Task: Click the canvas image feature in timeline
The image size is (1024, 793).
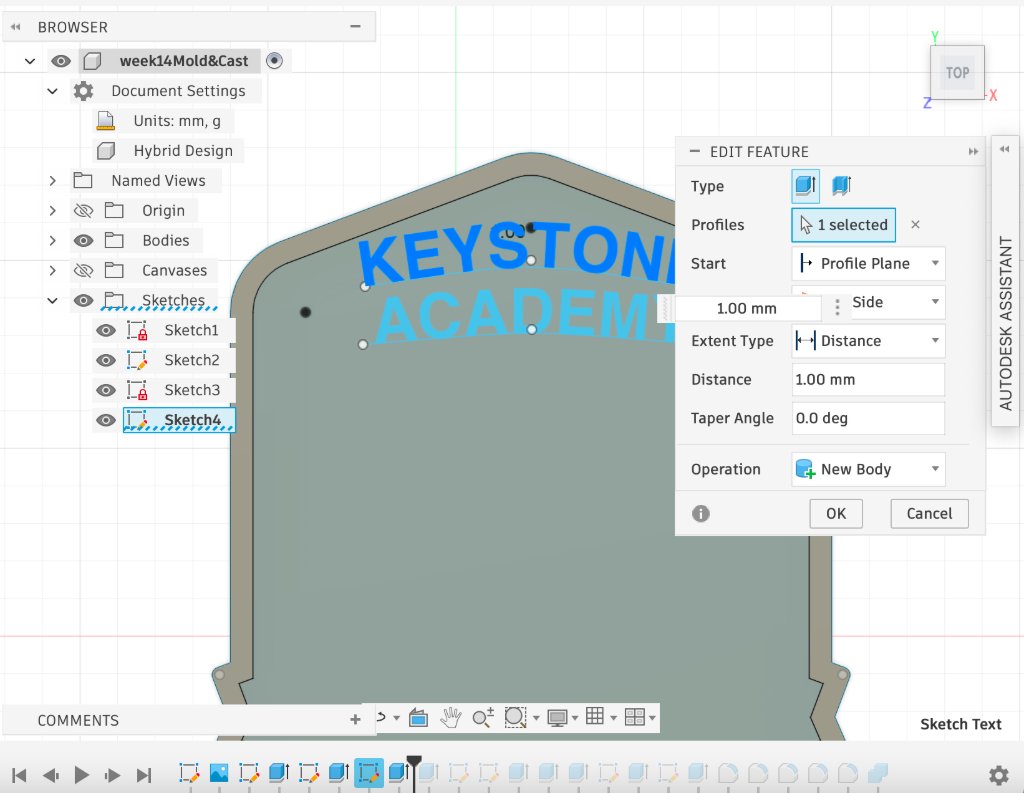Action: [x=219, y=773]
